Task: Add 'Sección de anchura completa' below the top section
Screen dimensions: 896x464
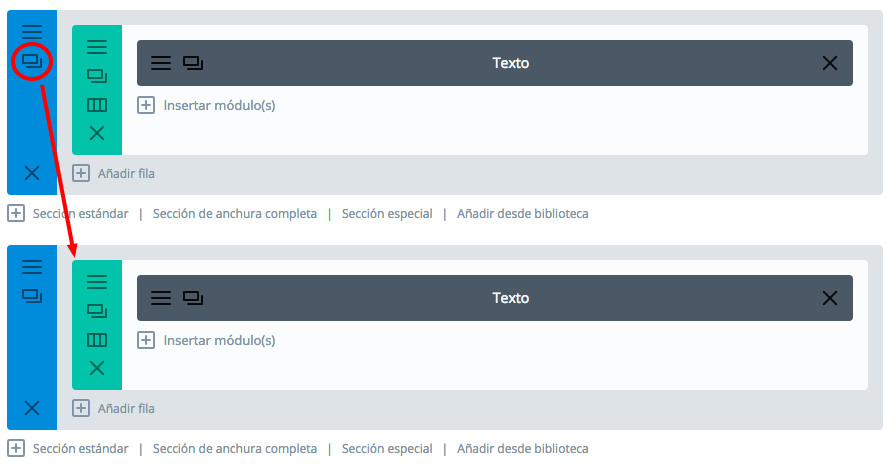Action: 234,213
